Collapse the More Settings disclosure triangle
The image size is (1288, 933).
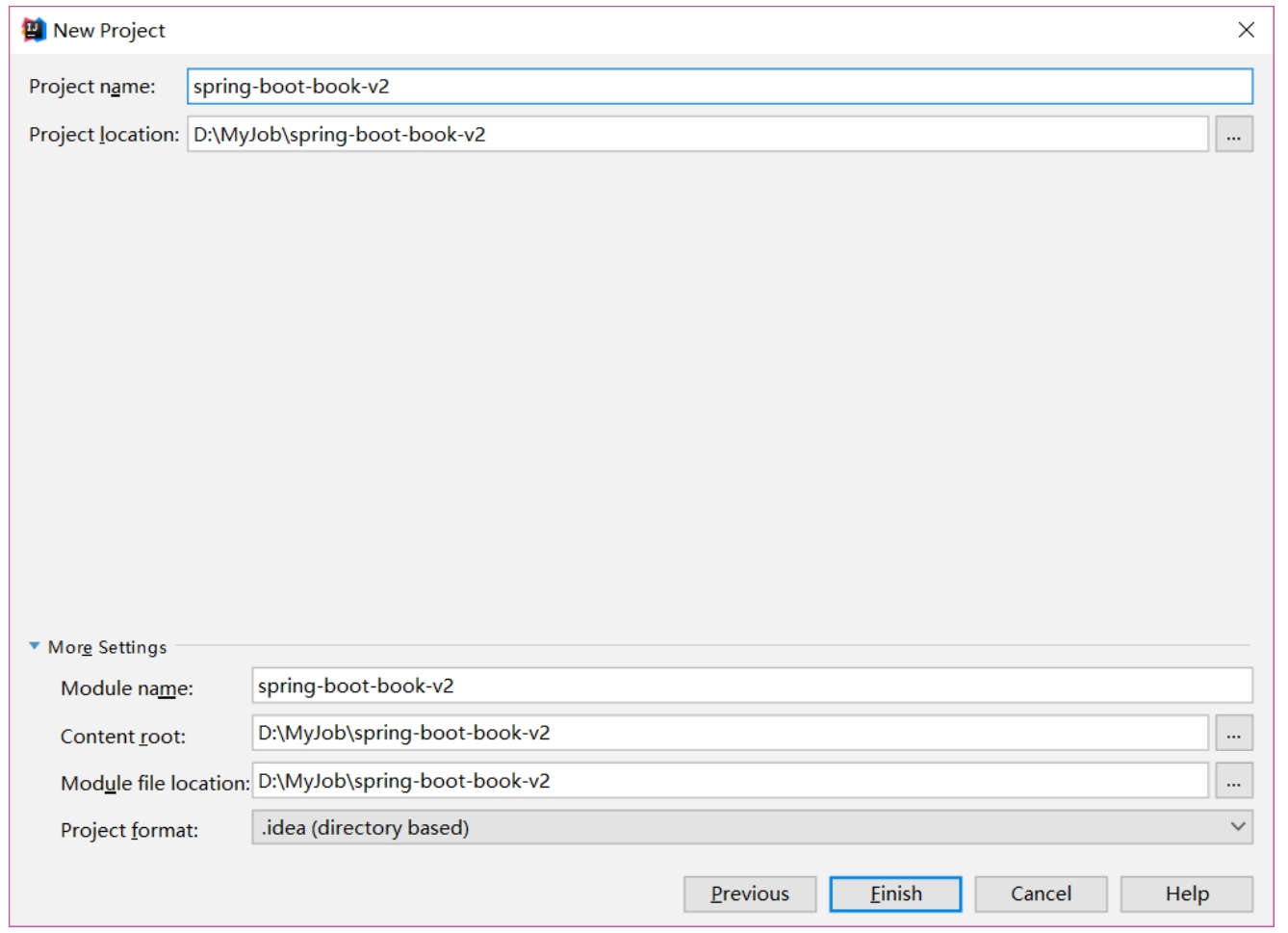tap(35, 647)
